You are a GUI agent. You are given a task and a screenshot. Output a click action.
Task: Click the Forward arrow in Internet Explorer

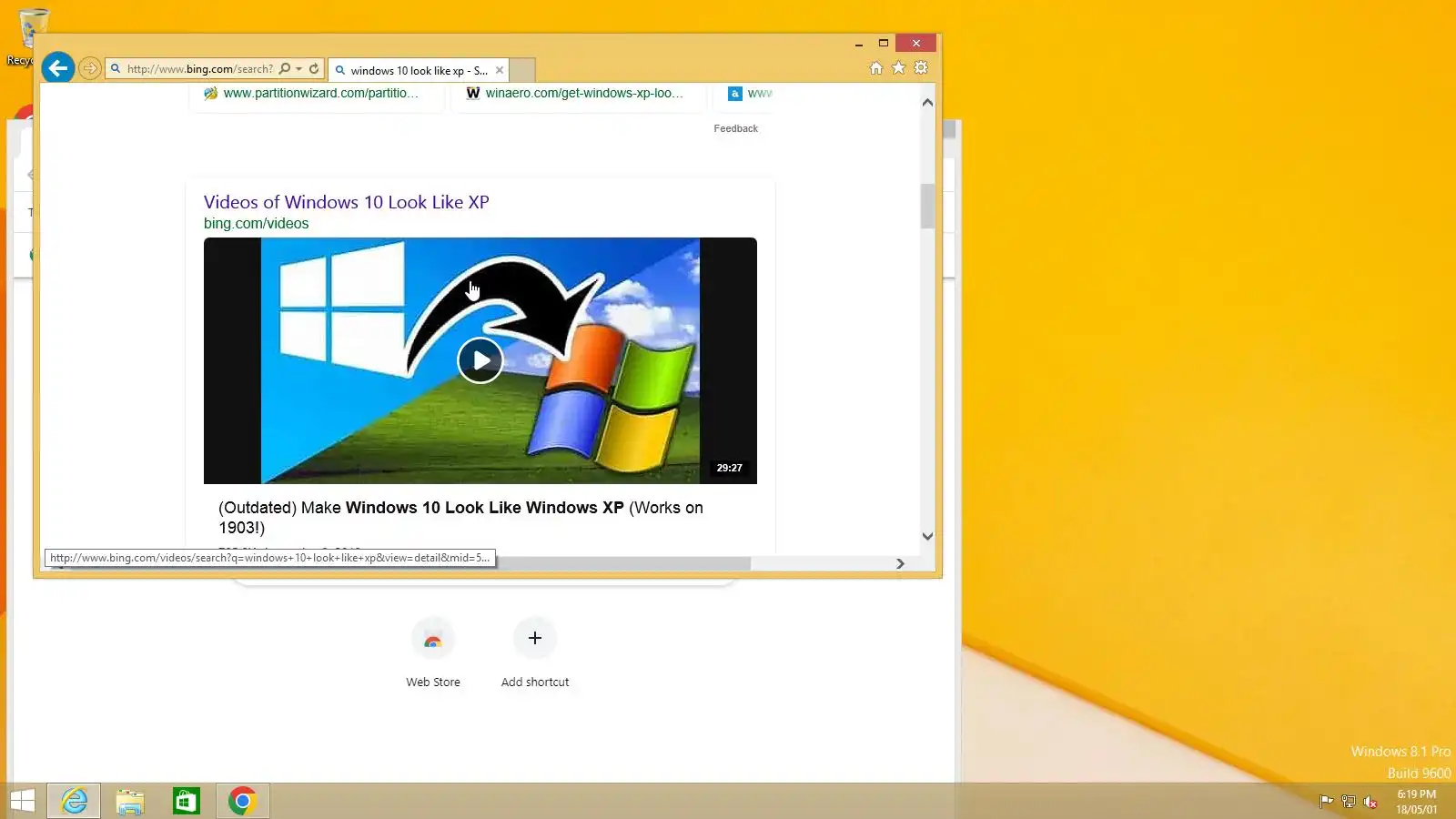point(89,68)
